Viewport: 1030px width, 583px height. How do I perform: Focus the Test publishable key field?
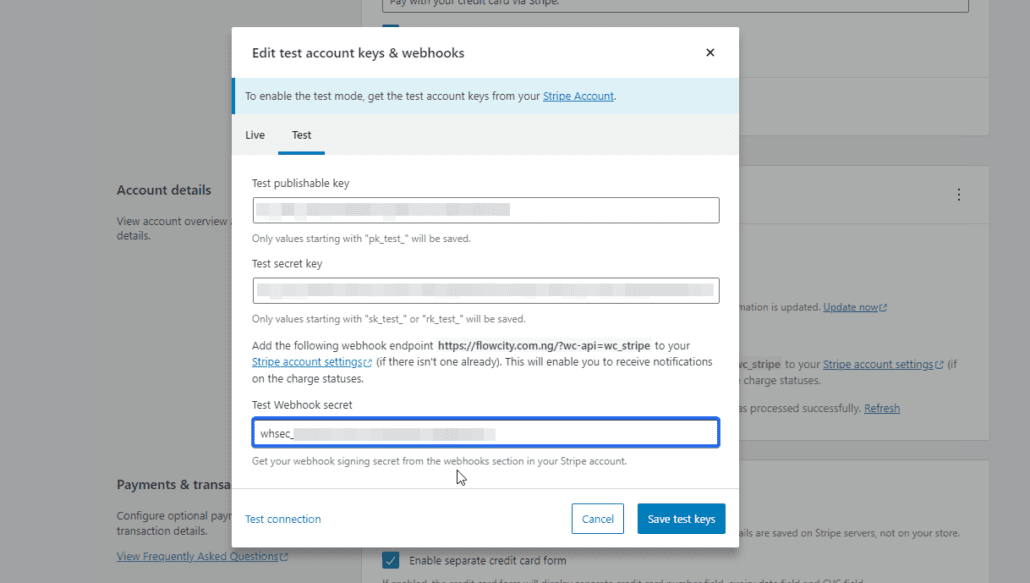point(485,210)
